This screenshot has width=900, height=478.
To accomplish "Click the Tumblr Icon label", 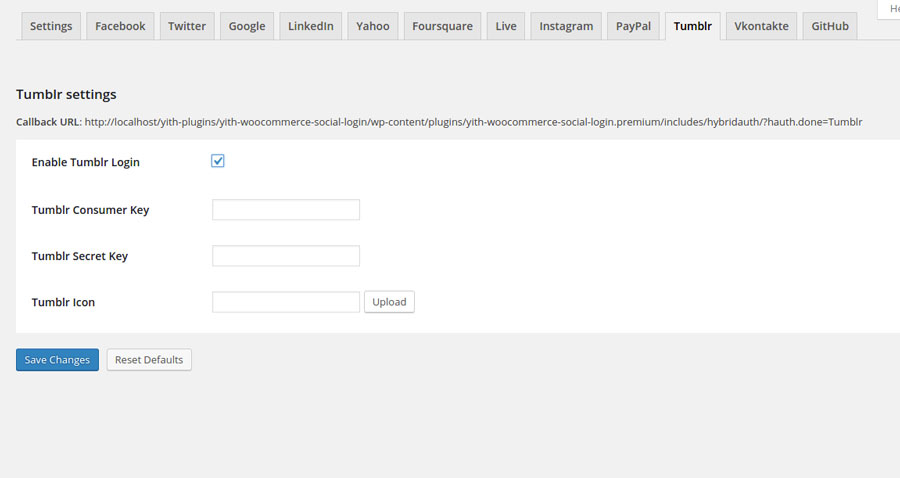I will point(63,302).
